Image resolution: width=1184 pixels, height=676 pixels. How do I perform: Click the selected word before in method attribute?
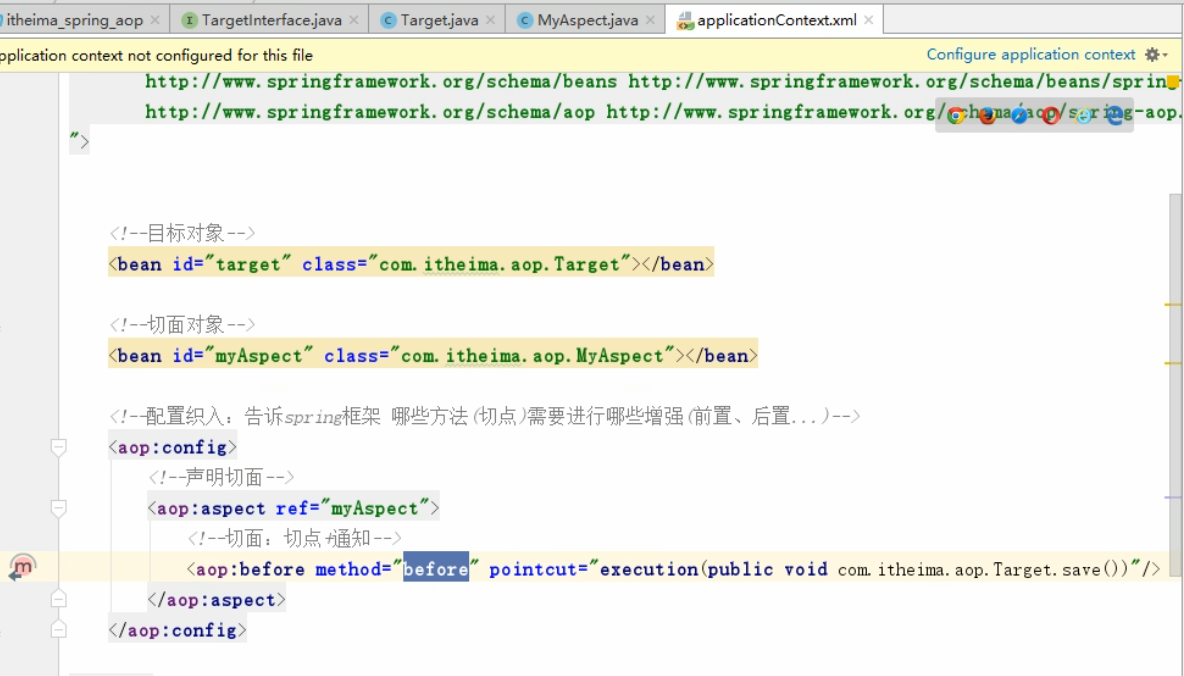[436, 569]
